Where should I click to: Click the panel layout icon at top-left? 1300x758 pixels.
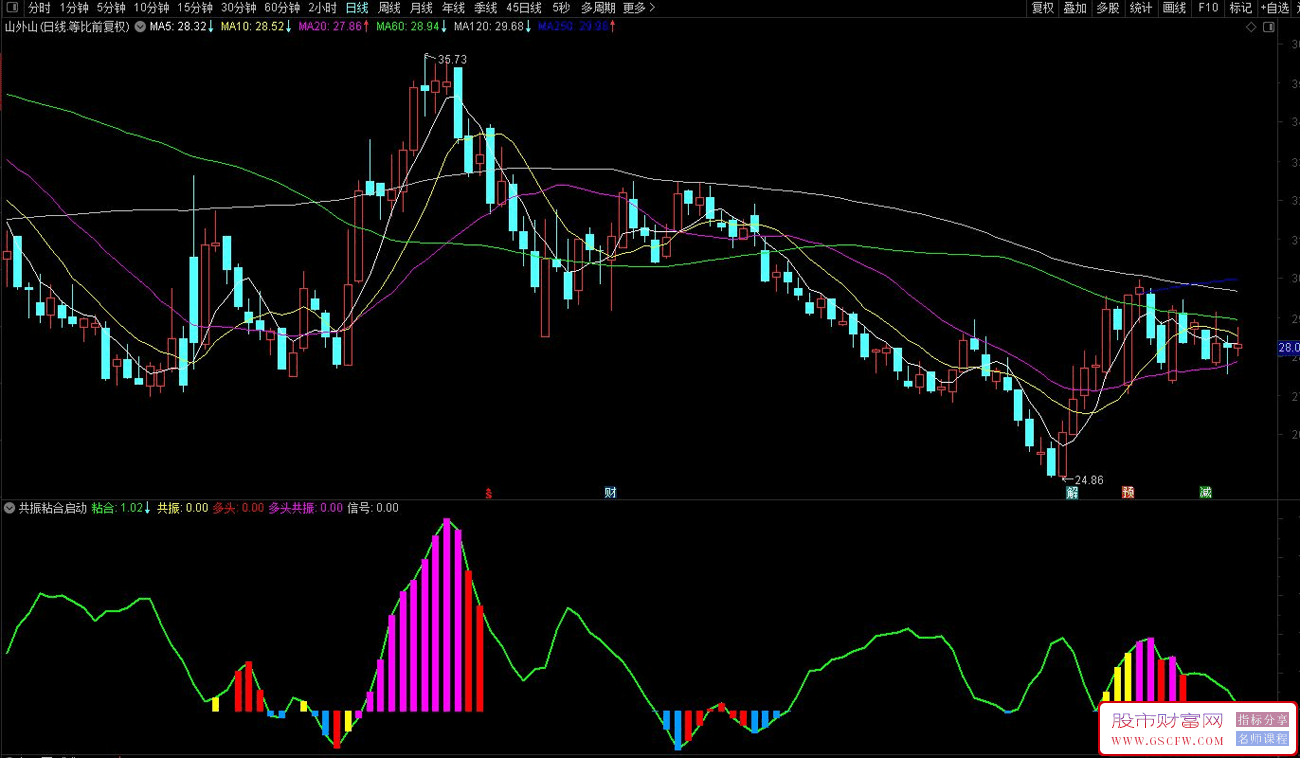tap(13, 7)
